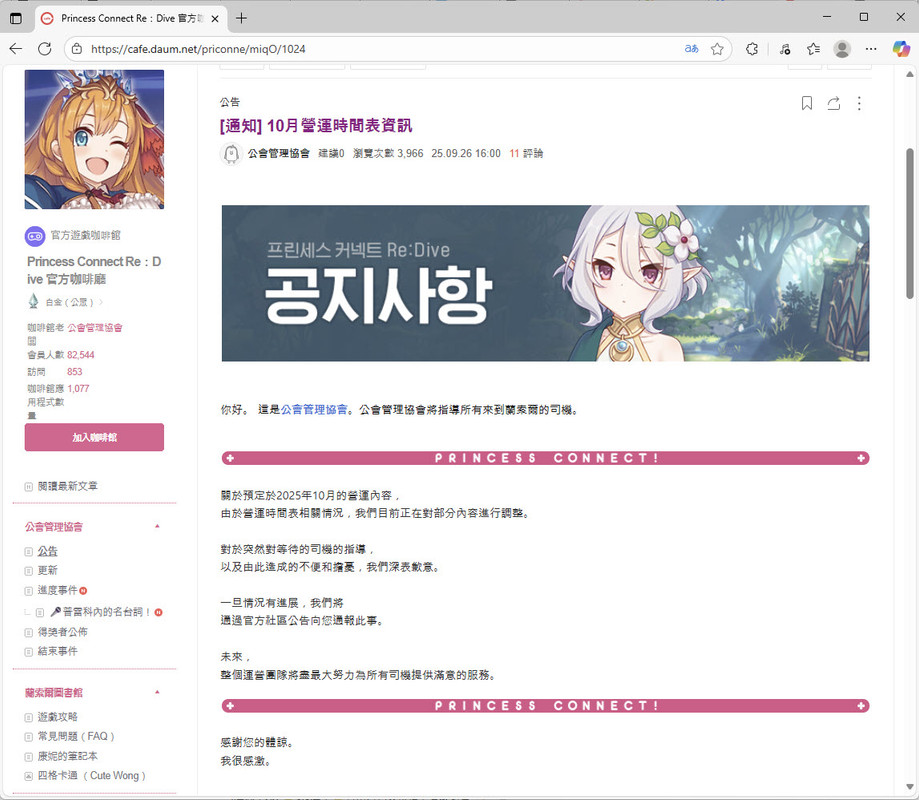The width and height of the screenshot is (919, 800).
Task: Click the 公告 category label above title
Action: tap(230, 102)
